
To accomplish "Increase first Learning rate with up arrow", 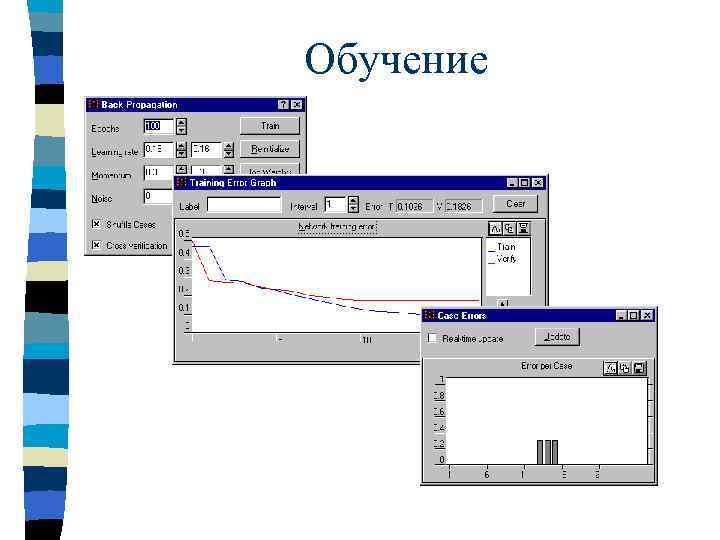I will (181, 146).
